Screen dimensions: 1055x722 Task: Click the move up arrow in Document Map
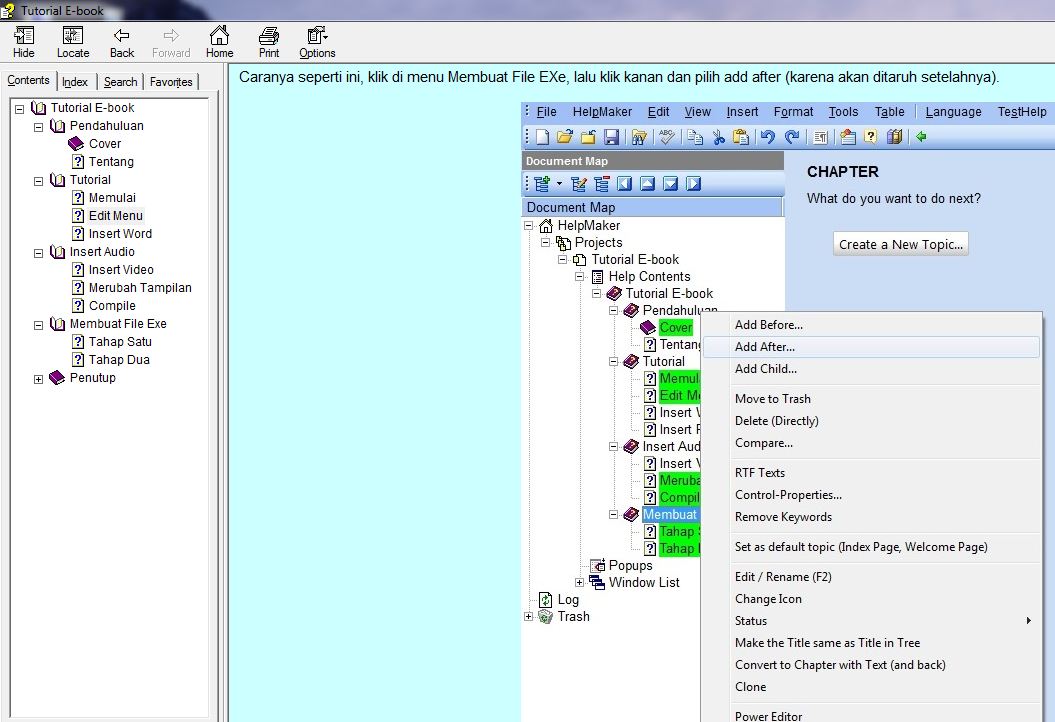pyautogui.click(x=647, y=184)
